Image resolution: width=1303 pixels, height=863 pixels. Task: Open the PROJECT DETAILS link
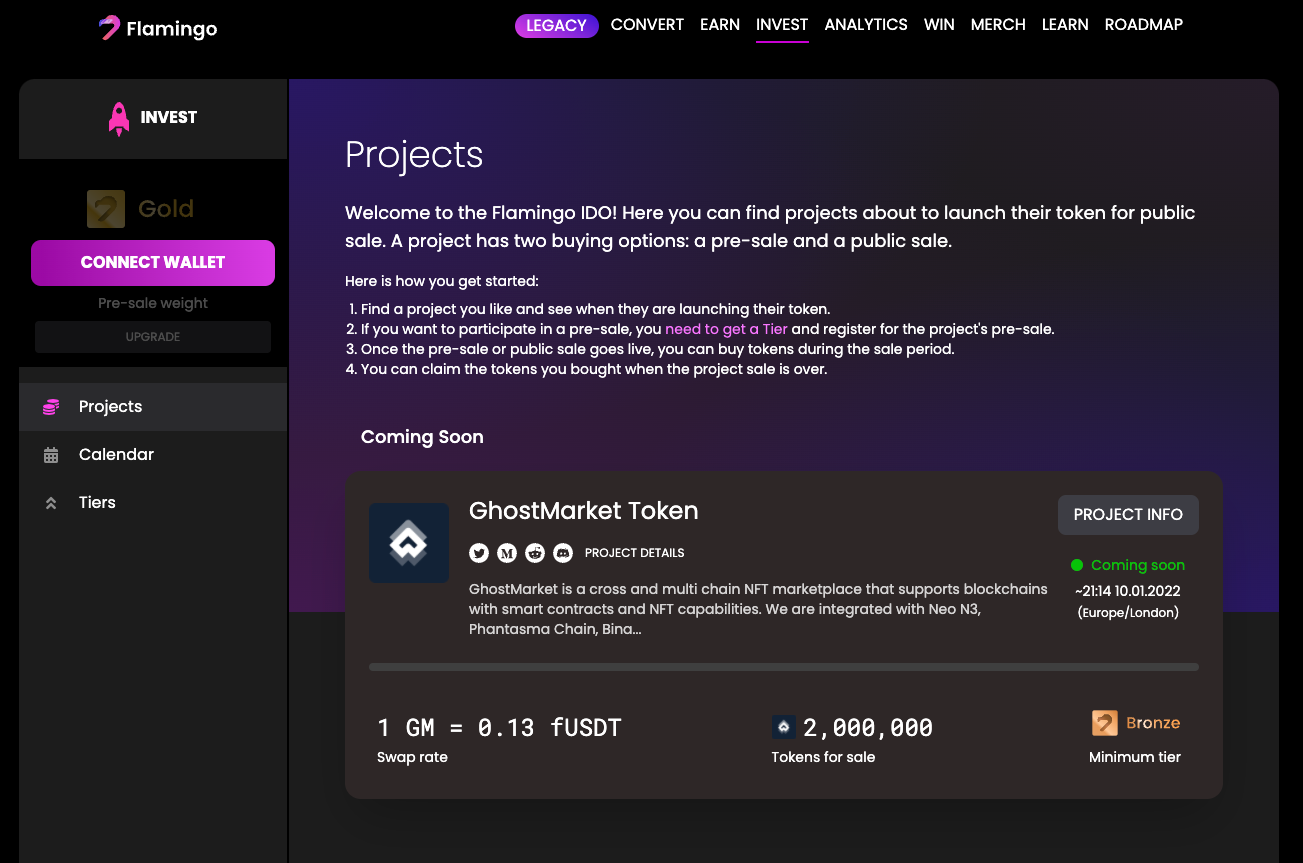click(635, 553)
